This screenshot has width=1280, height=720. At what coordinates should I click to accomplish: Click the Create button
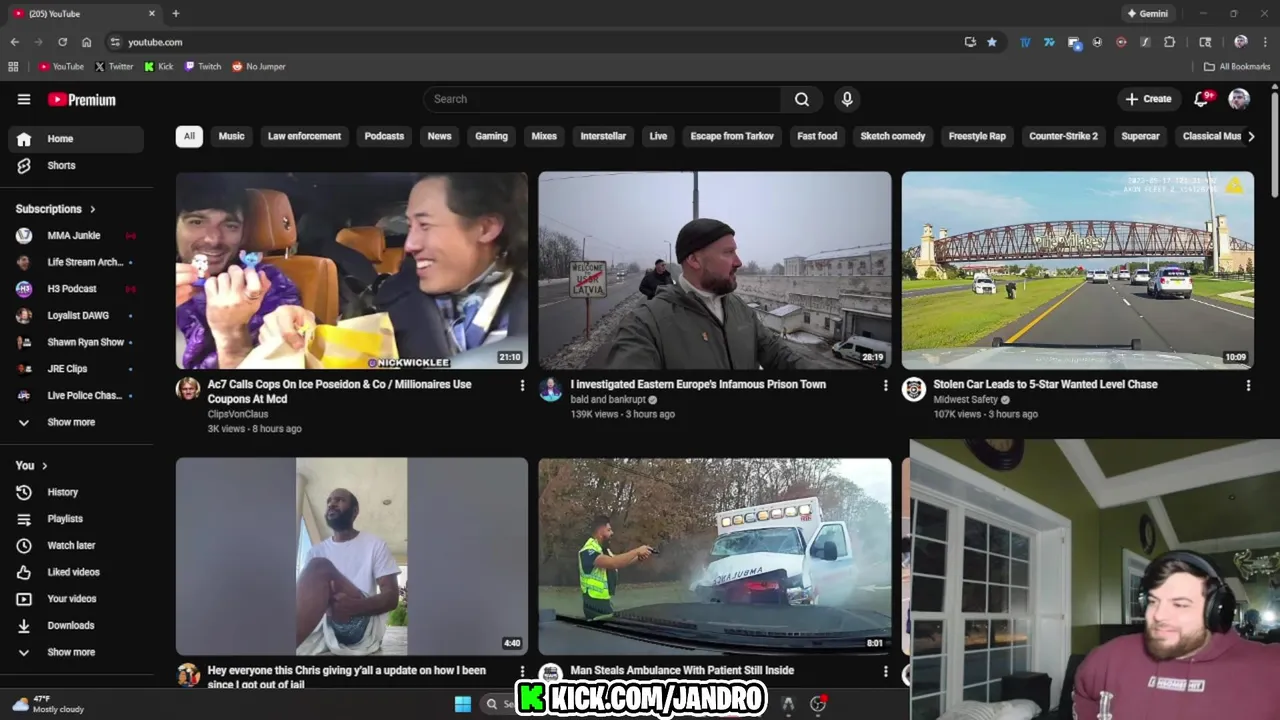pos(1148,99)
